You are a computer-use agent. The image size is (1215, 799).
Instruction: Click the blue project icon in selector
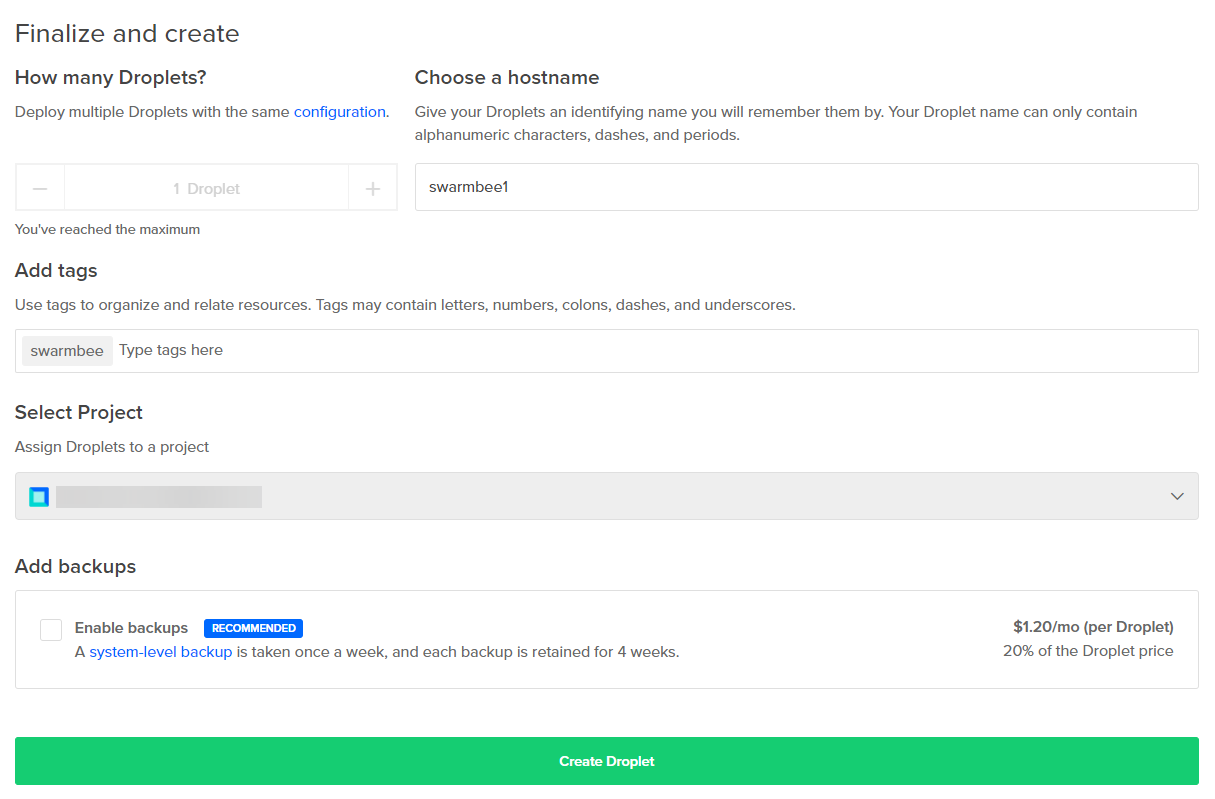pyautogui.click(x=39, y=497)
